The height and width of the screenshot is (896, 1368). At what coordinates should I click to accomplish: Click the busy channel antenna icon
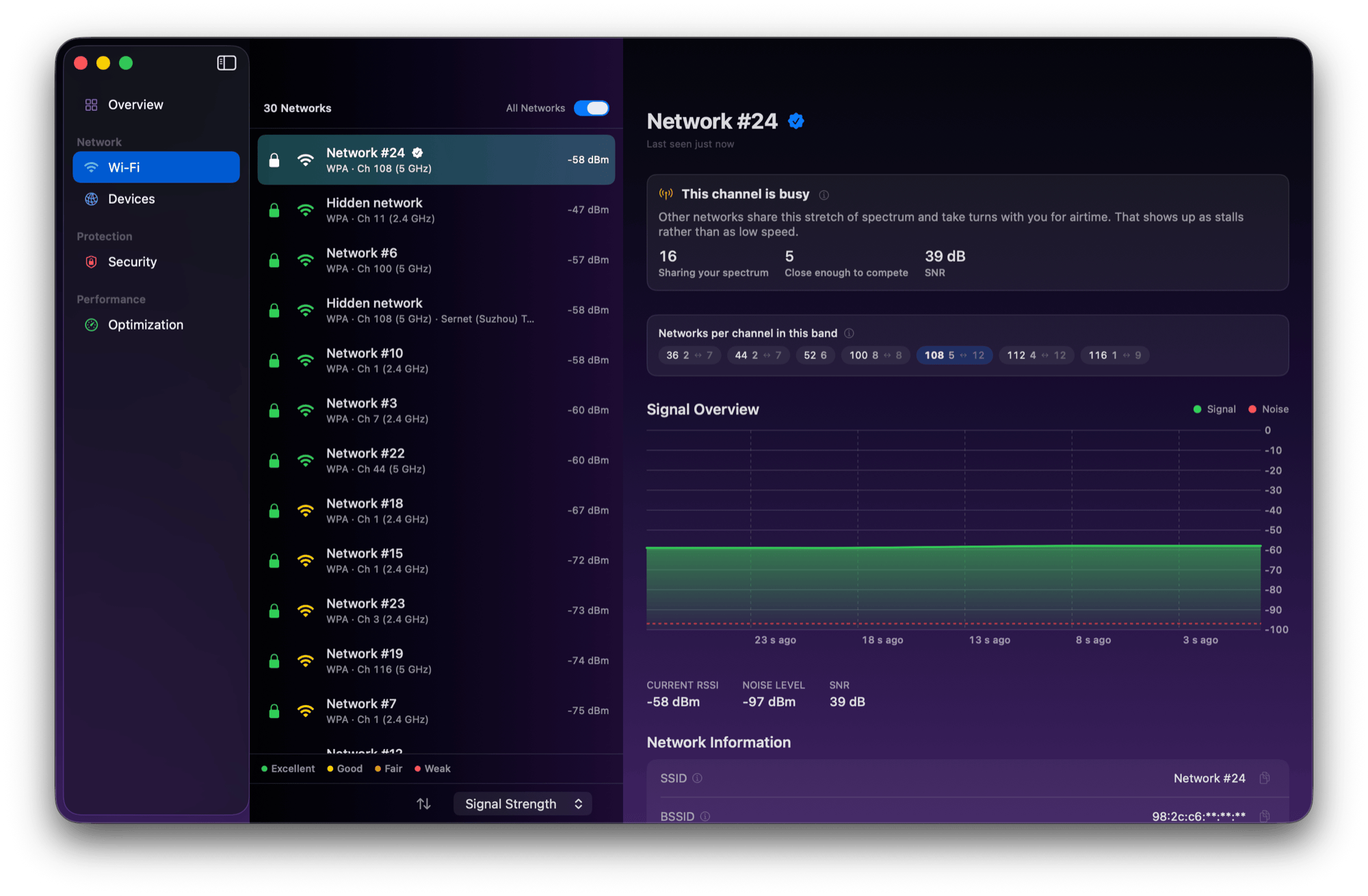click(666, 194)
